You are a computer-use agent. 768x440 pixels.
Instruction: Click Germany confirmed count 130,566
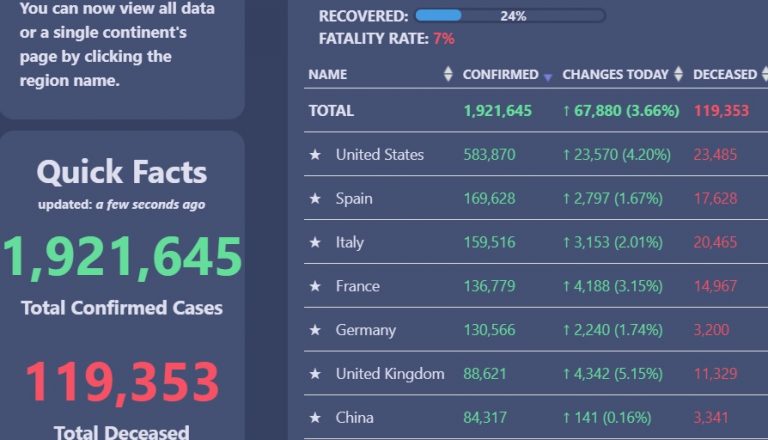coord(489,330)
